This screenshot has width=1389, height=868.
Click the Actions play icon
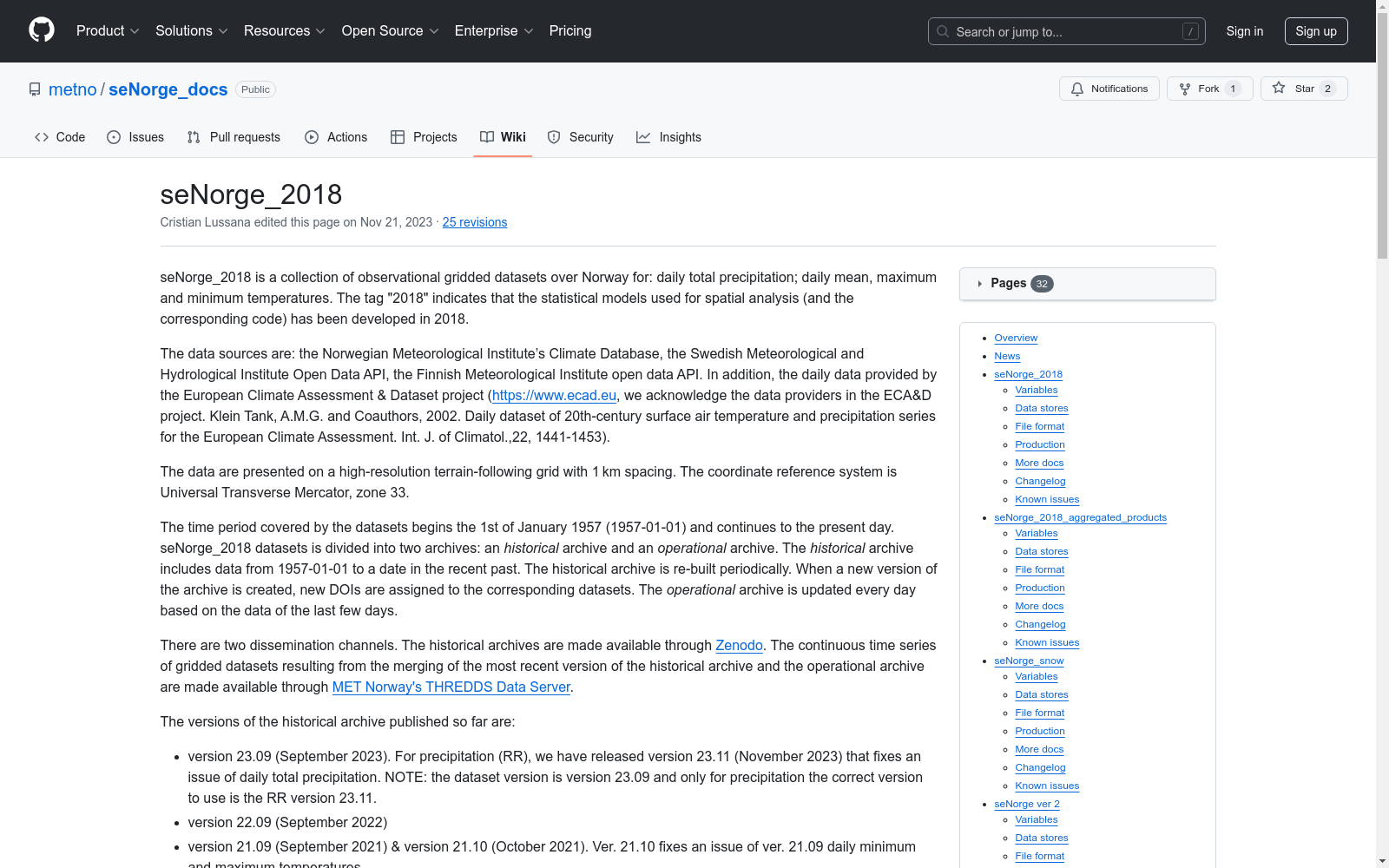pos(312,137)
